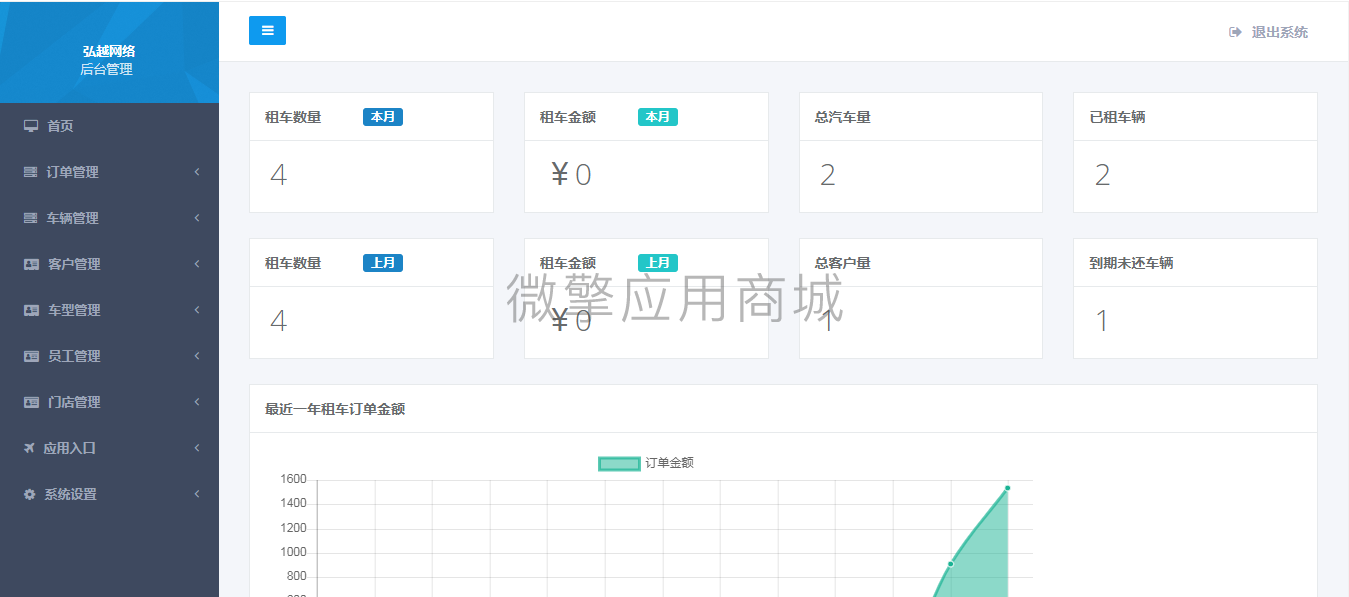1349x597 pixels.
Task: Click the 上月 badge on 租车数量 card
Action: [x=383, y=263]
